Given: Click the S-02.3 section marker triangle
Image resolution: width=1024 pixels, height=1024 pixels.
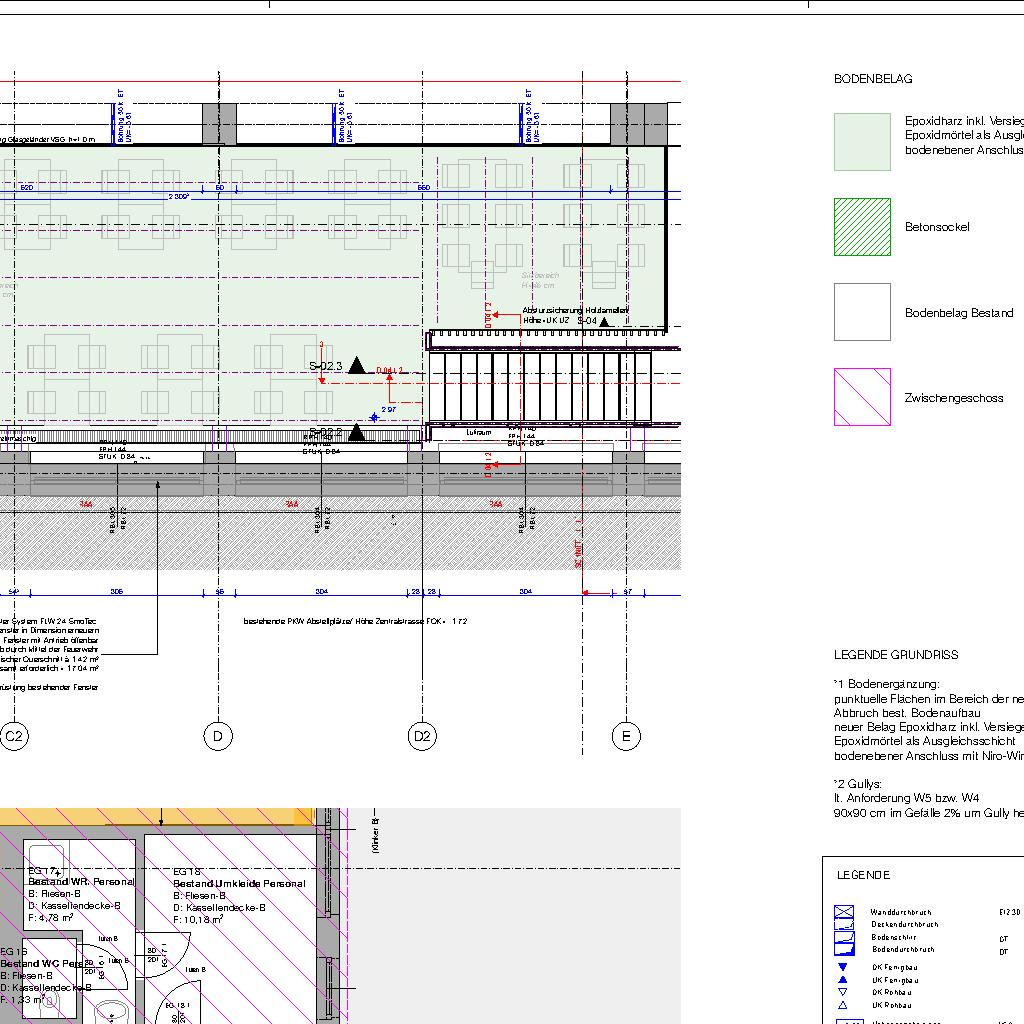Looking at the screenshot, I should (357, 366).
